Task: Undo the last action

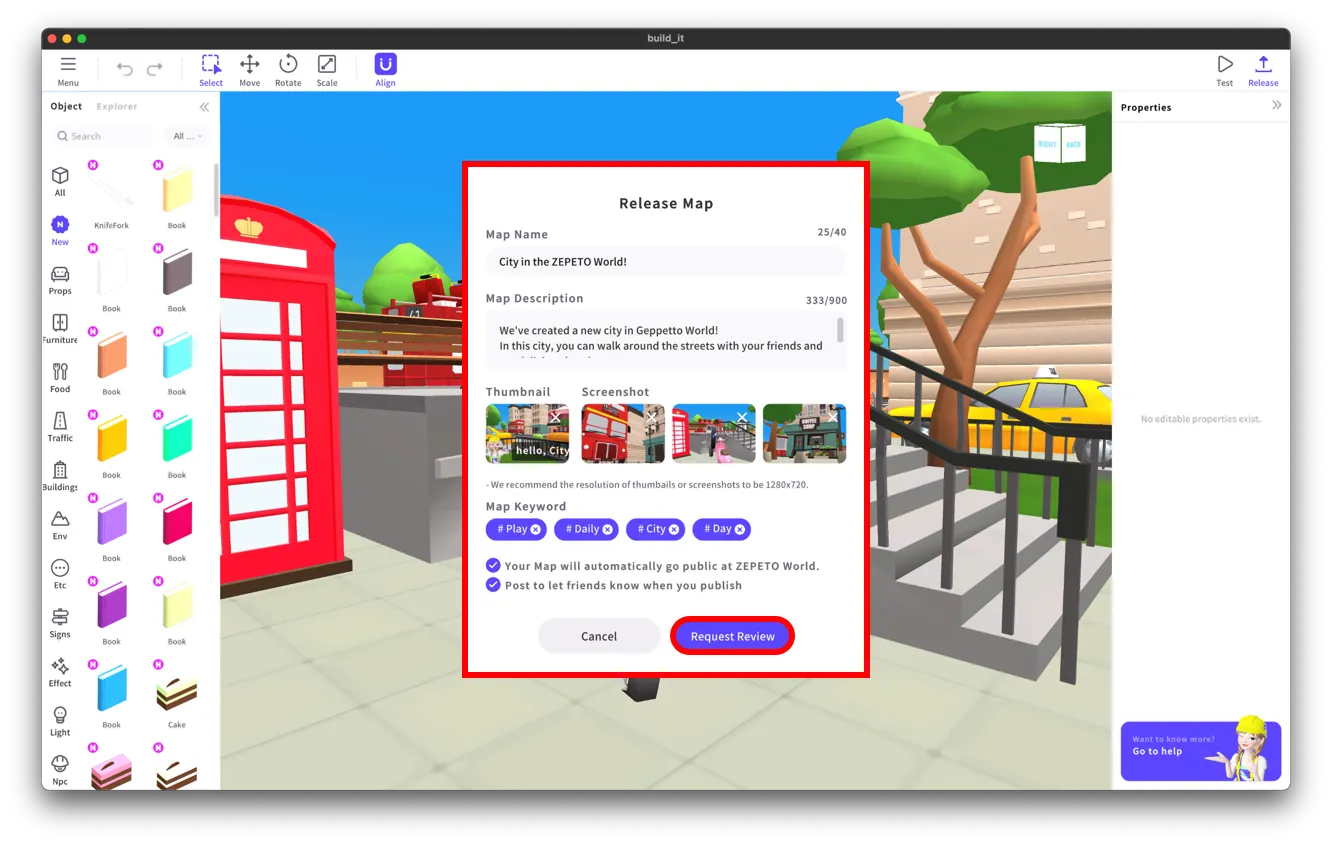Action: (x=125, y=69)
